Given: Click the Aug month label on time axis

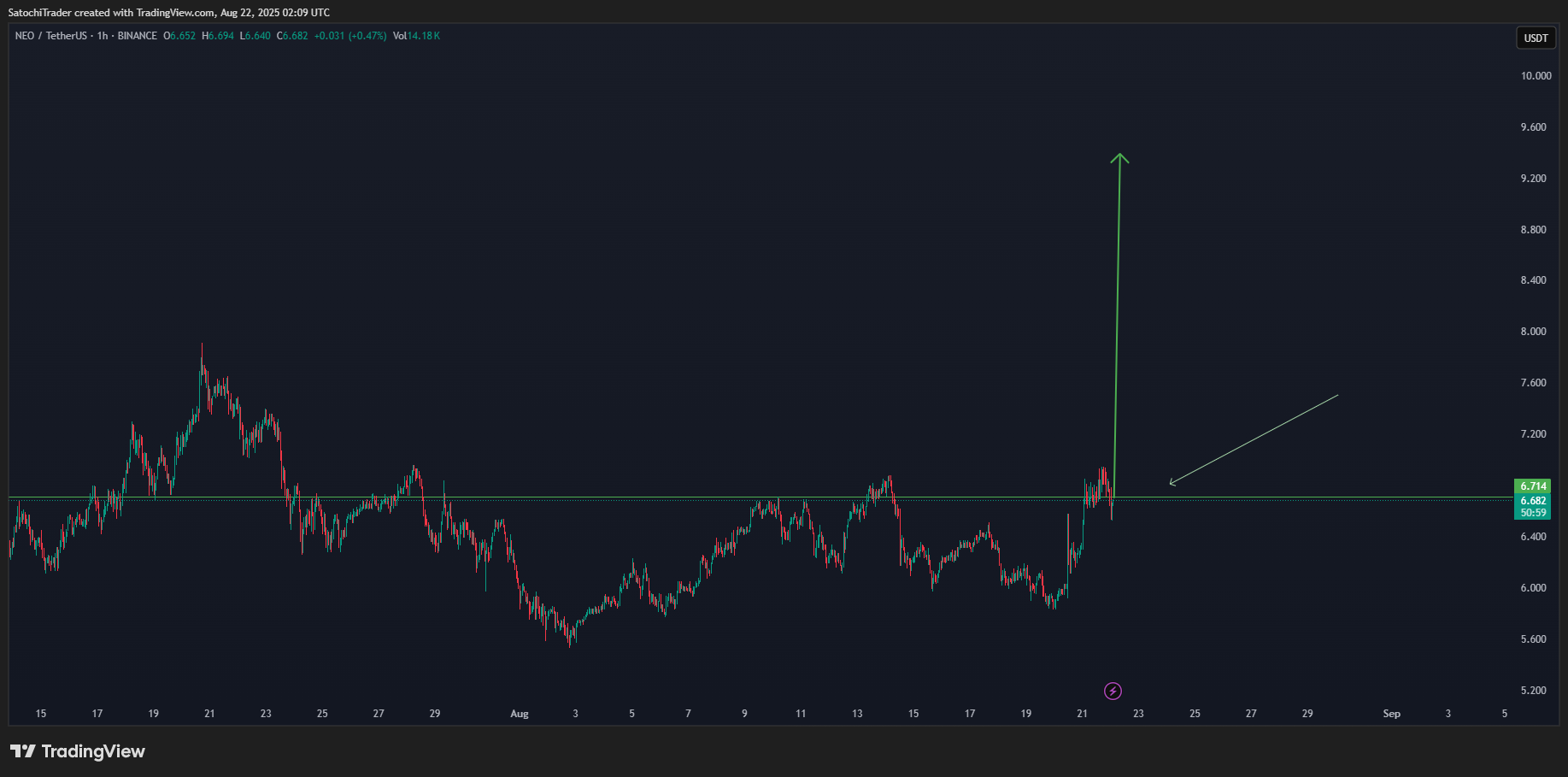Looking at the screenshot, I should [520, 714].
